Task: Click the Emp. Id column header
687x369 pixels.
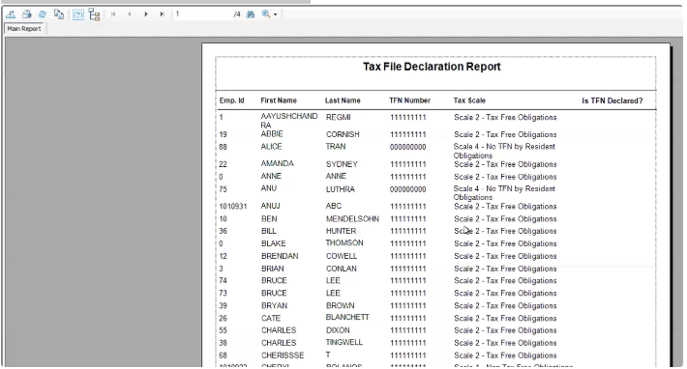Action: (x=232, y=100)
